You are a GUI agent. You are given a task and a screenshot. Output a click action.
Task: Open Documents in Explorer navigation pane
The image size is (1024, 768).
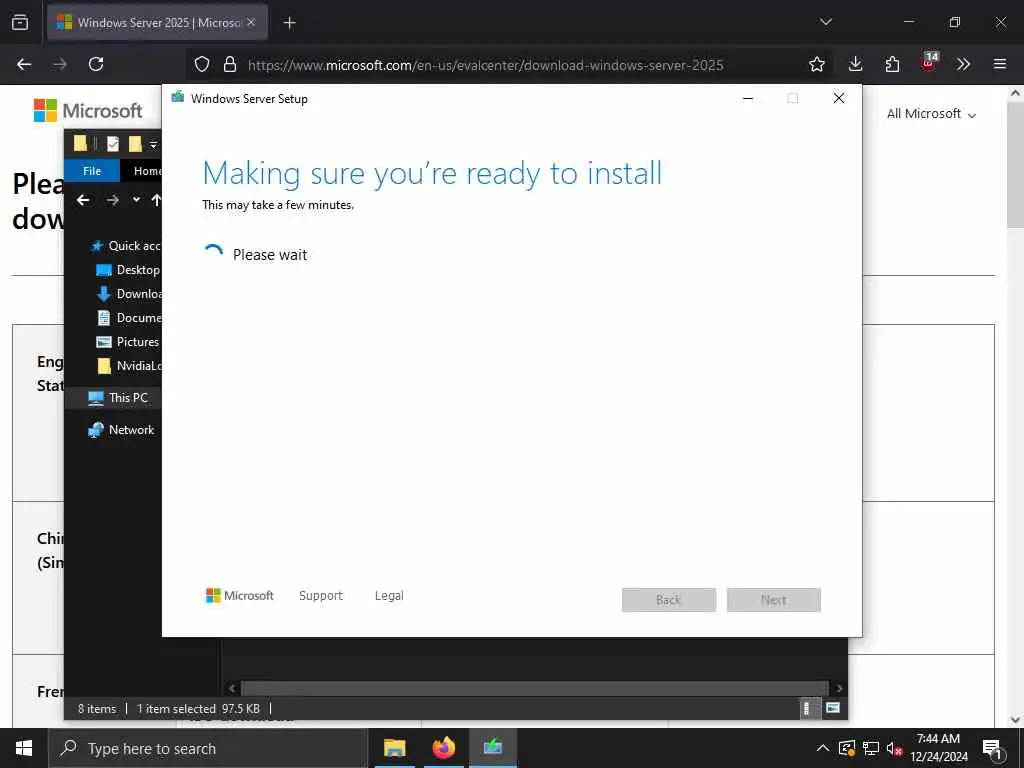pyautogui.click(x=129, y=318)
